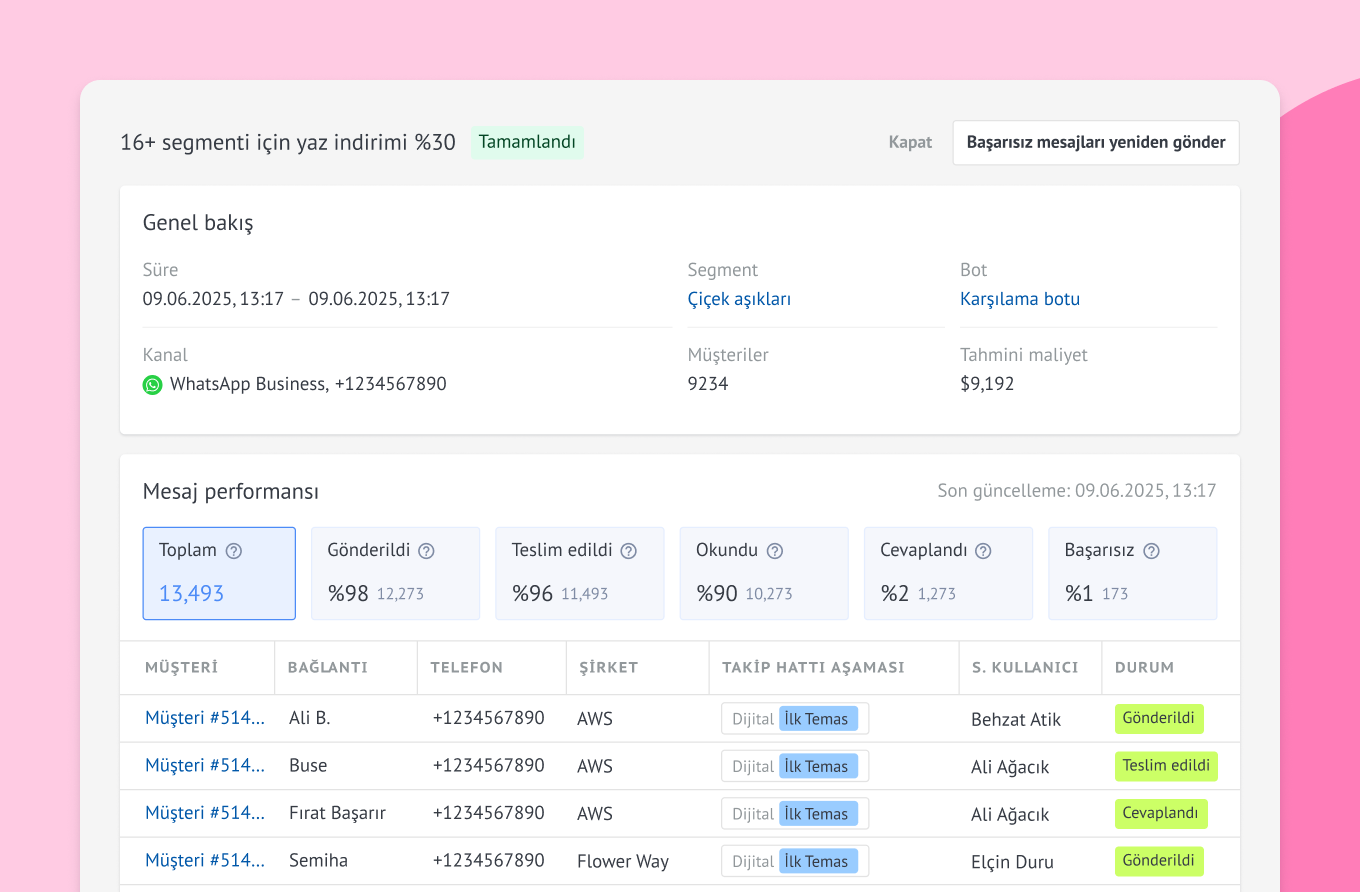The image size is (1360, 892).
Task: Open customer link in Semiha row
Action: click(x=205, y=860)
